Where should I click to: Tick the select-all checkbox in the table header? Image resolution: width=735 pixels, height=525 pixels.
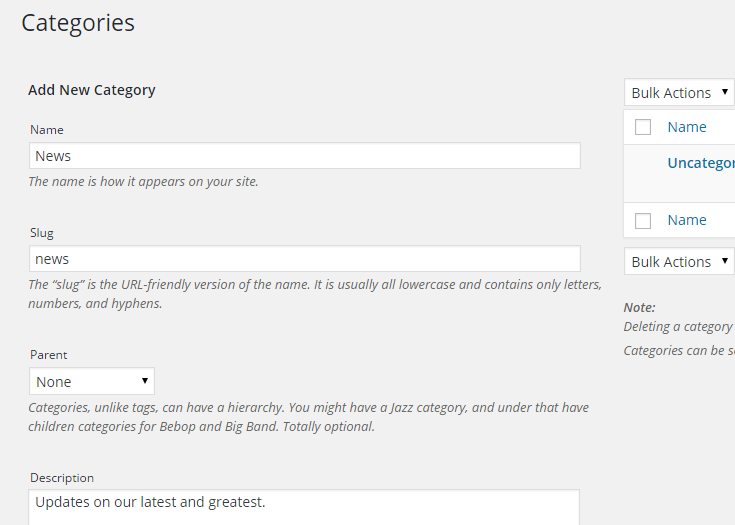[x=643, y=127]
